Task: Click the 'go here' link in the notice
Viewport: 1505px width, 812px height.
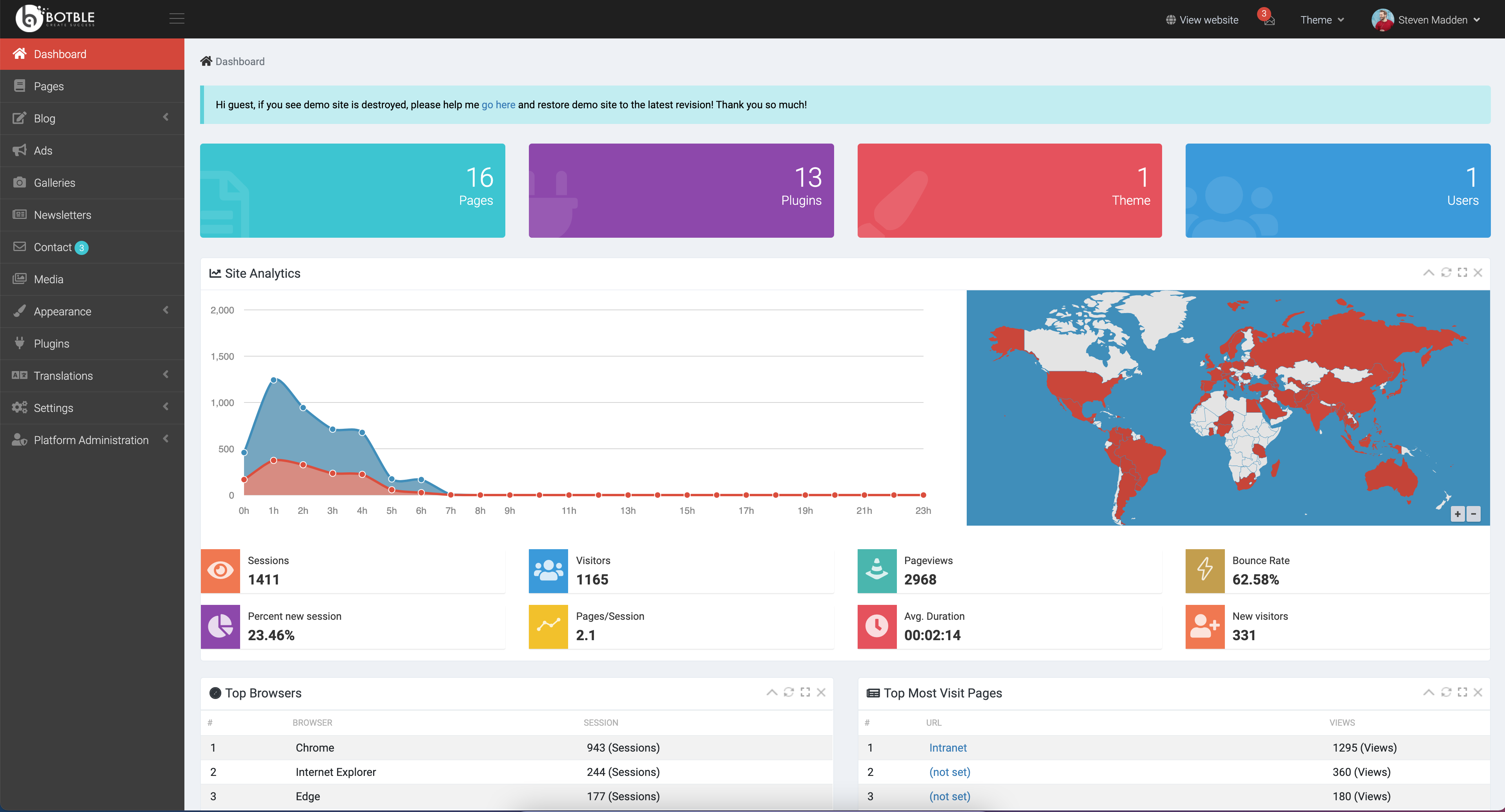Action: click(x=498, y=105)
